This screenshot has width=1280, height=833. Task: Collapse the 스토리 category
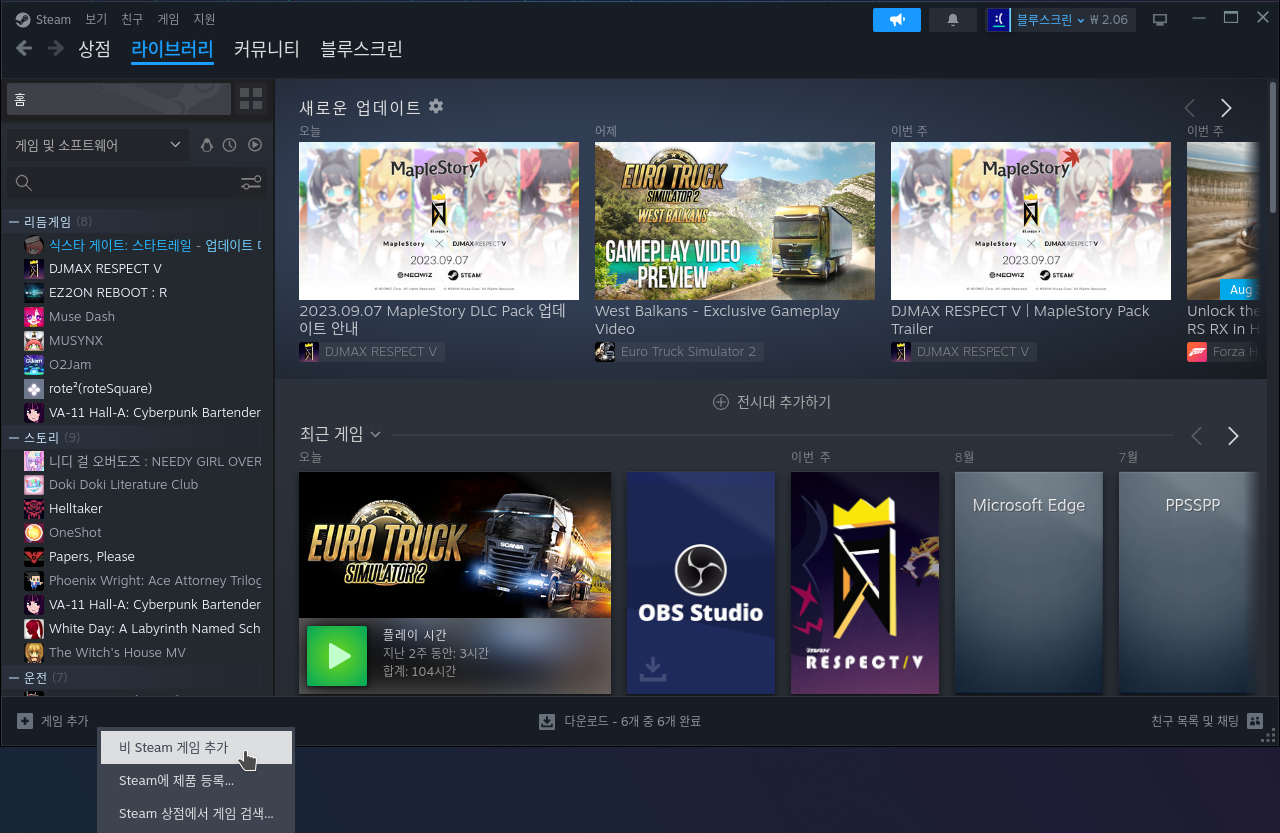pos(14,437)
